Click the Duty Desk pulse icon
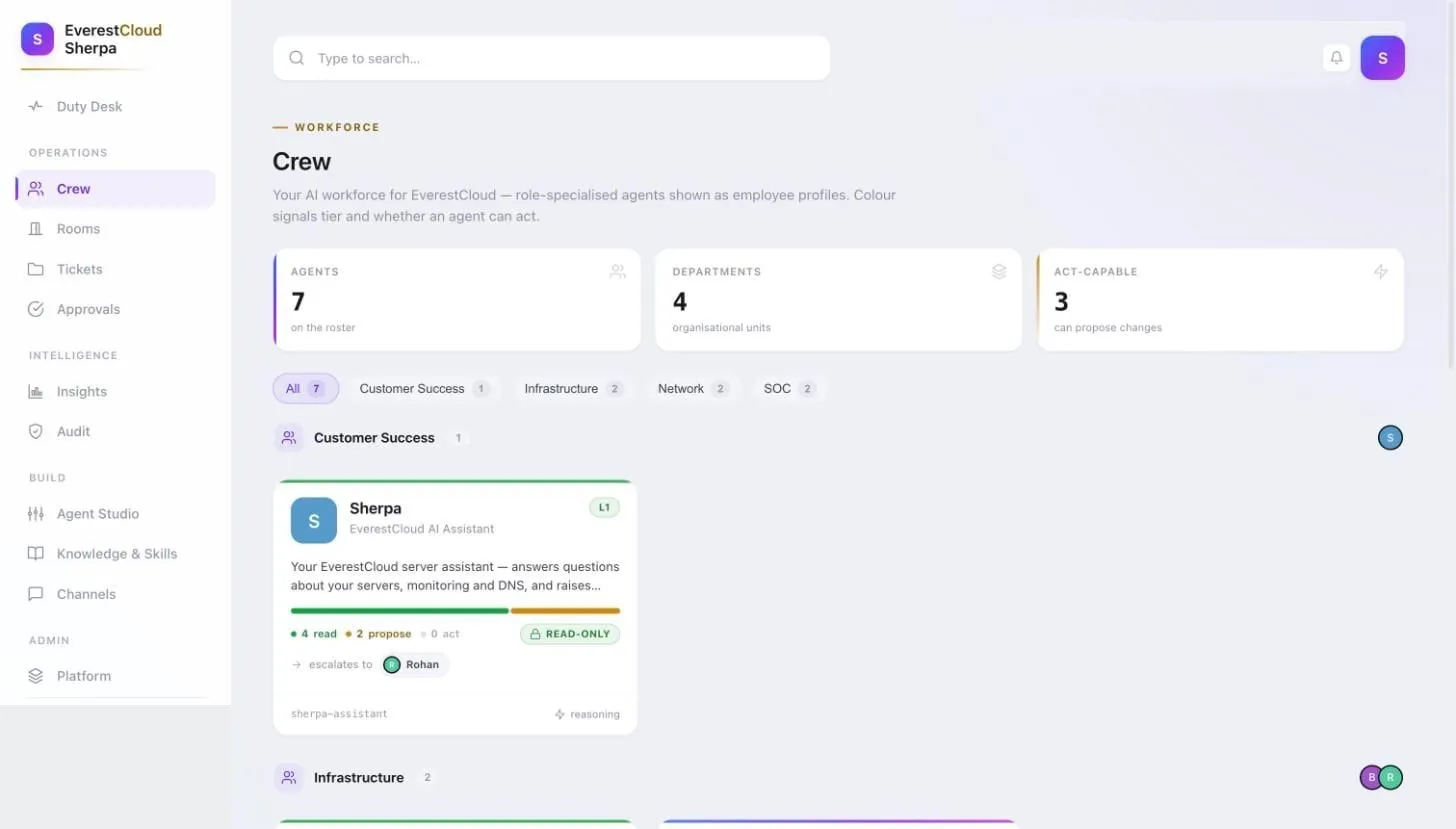1456x829 pixels. click(x=36, y=106)
